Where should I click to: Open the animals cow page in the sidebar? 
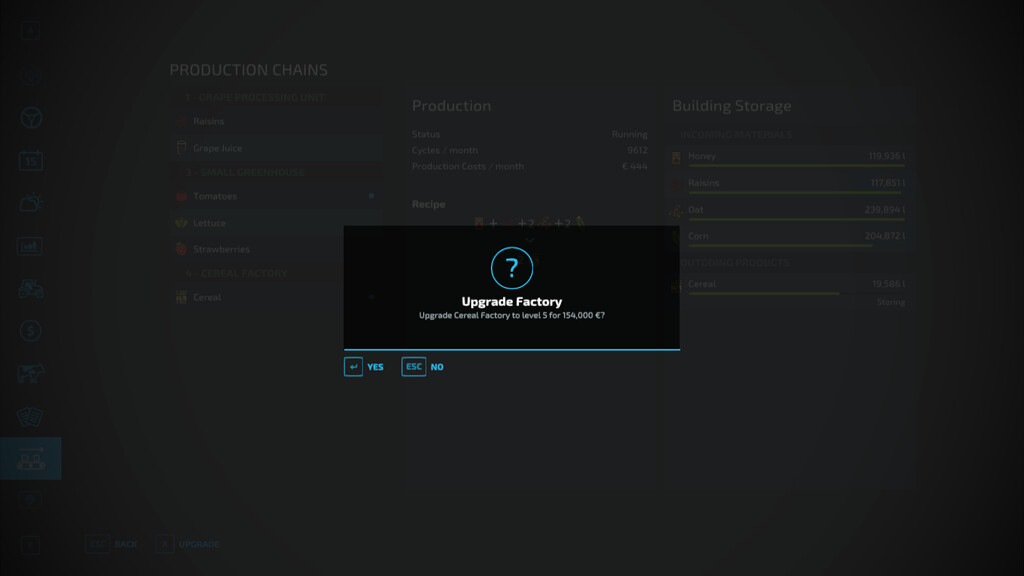pos(31,374)
